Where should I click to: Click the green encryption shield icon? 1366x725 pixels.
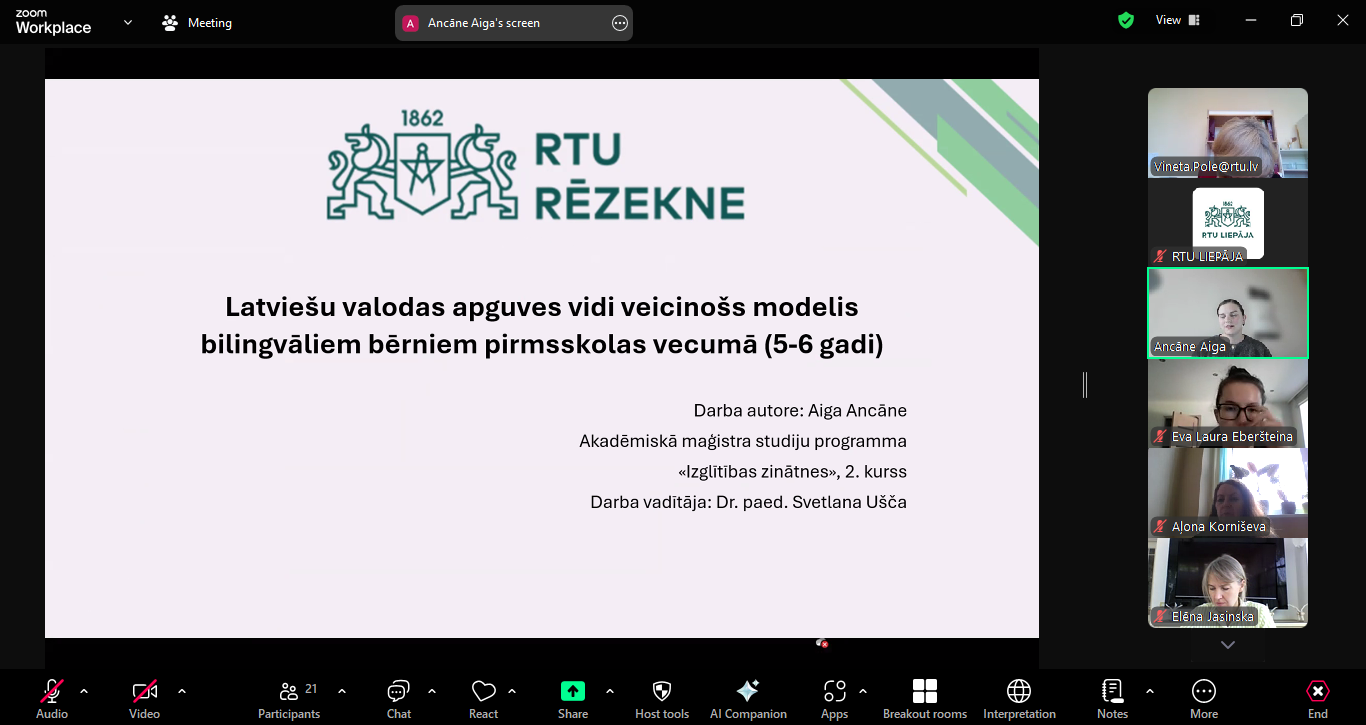[1126, 20]
